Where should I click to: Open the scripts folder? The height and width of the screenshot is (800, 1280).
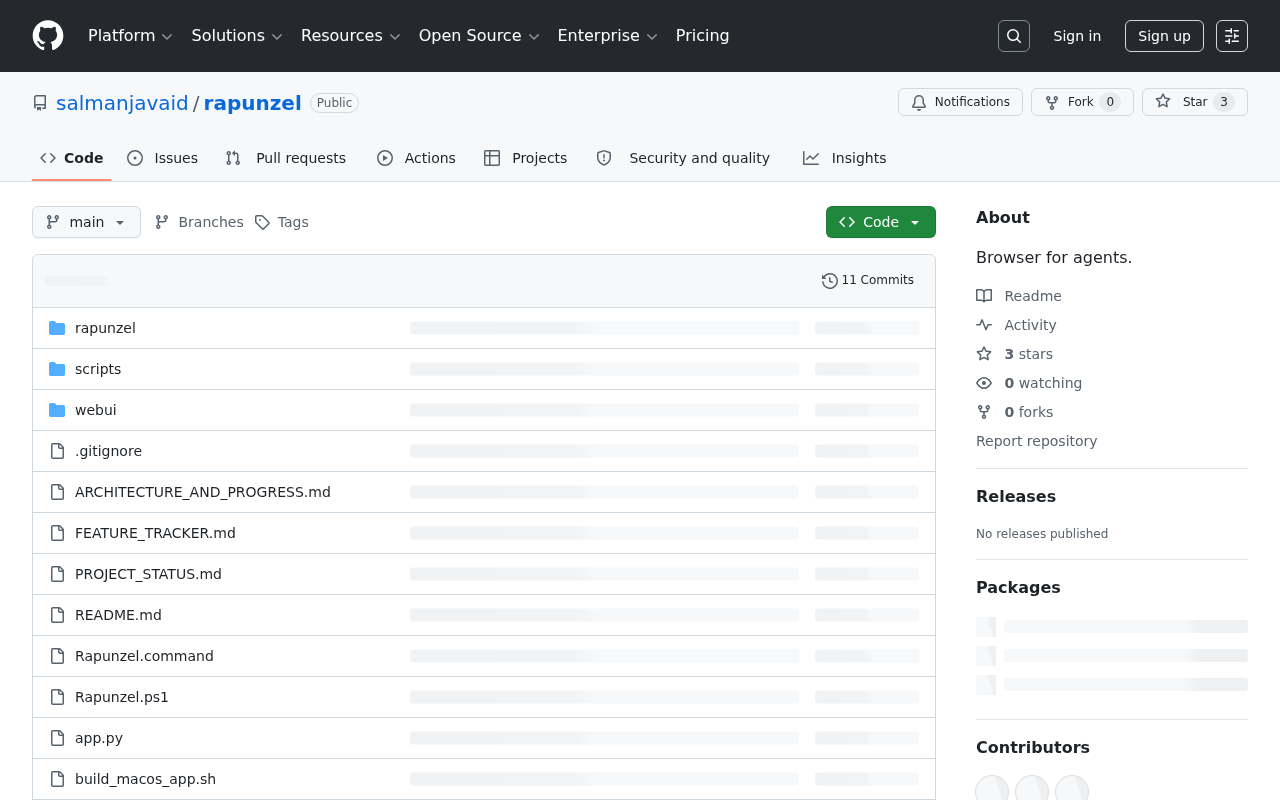point(98,369)
